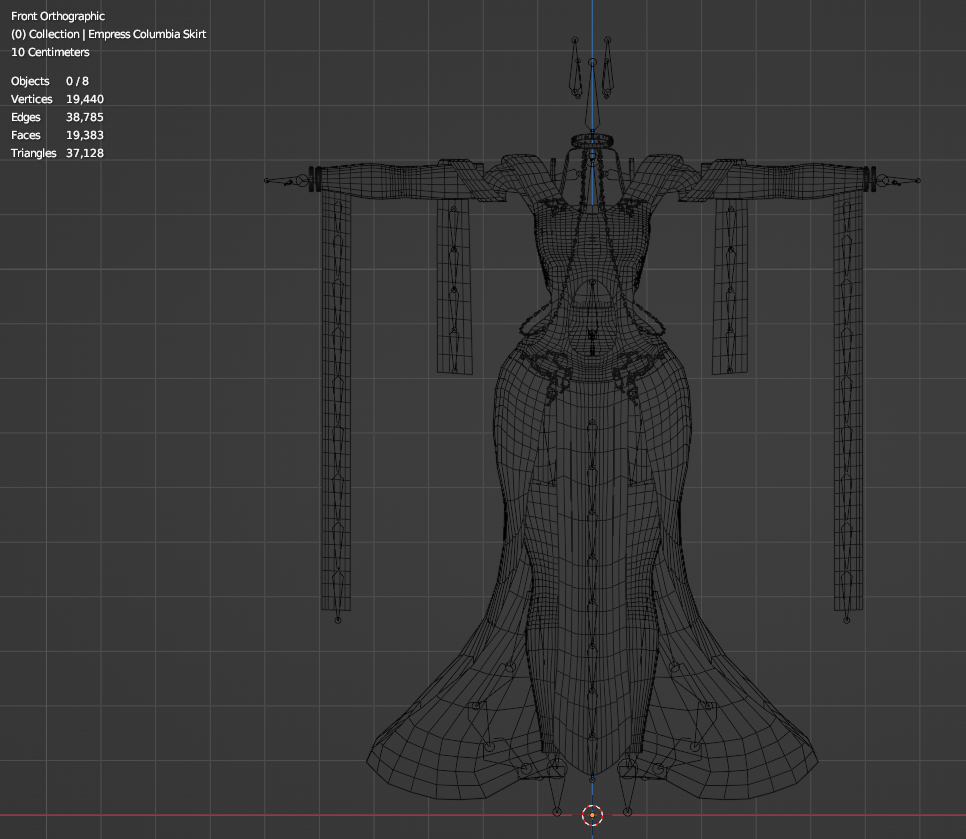
Task: Select the bone joint just right of the 3D cursor
Action: (x=627, y=811)
